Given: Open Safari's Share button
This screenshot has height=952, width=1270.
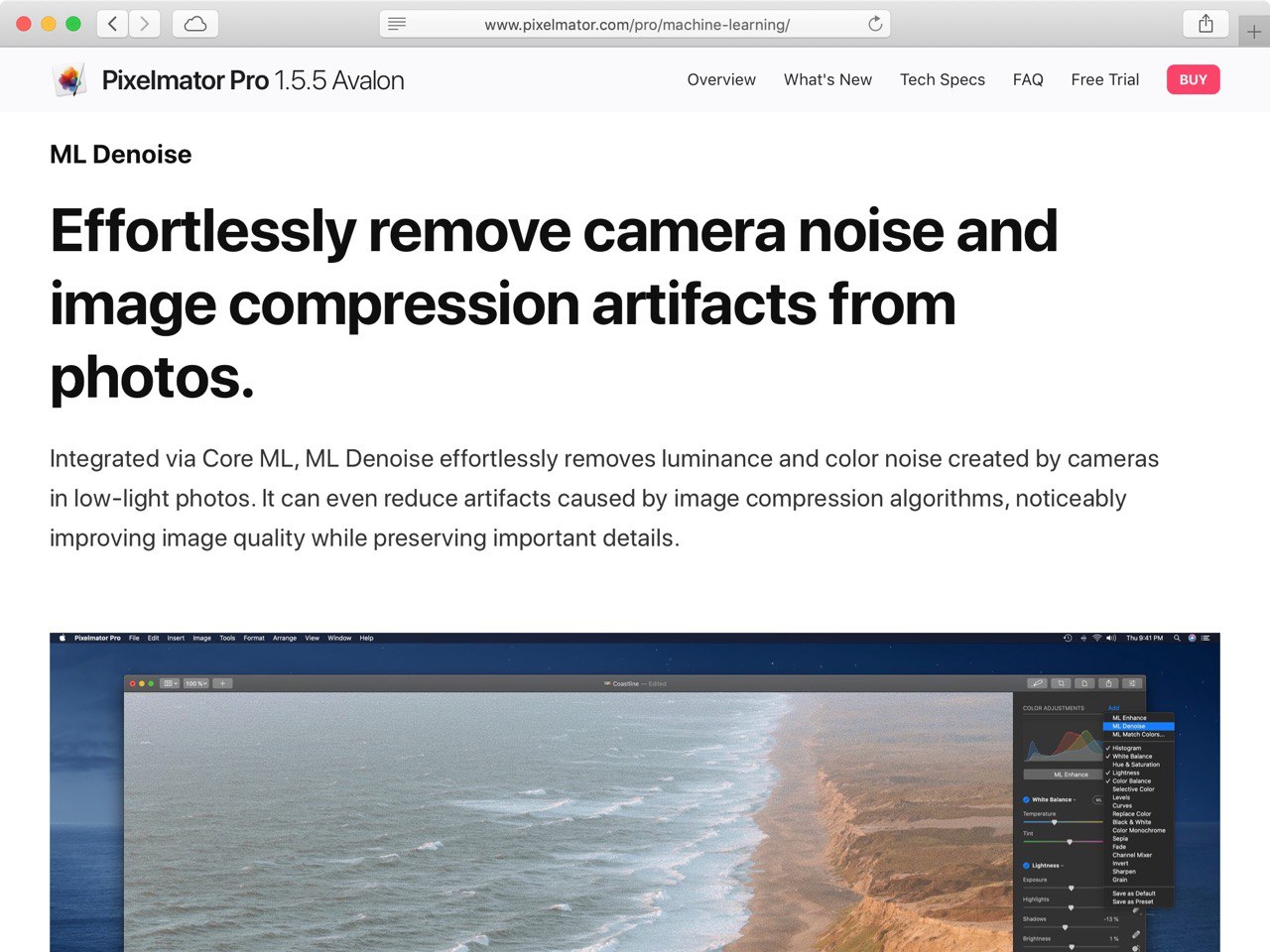Looking at the screenshot, I should tap(1206, 24).
